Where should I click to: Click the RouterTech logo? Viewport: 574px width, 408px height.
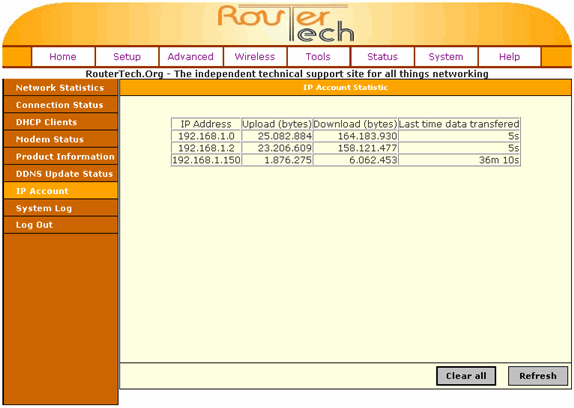pos(286,23)
